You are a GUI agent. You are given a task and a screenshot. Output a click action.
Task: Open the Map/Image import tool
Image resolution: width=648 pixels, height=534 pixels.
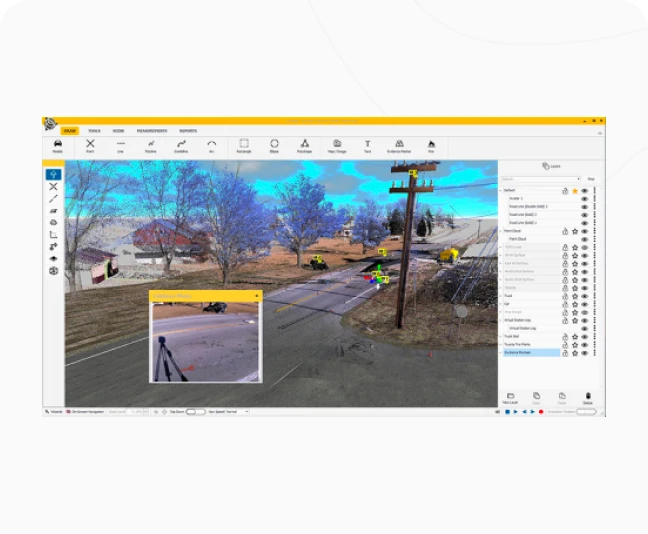pos(337,145)
